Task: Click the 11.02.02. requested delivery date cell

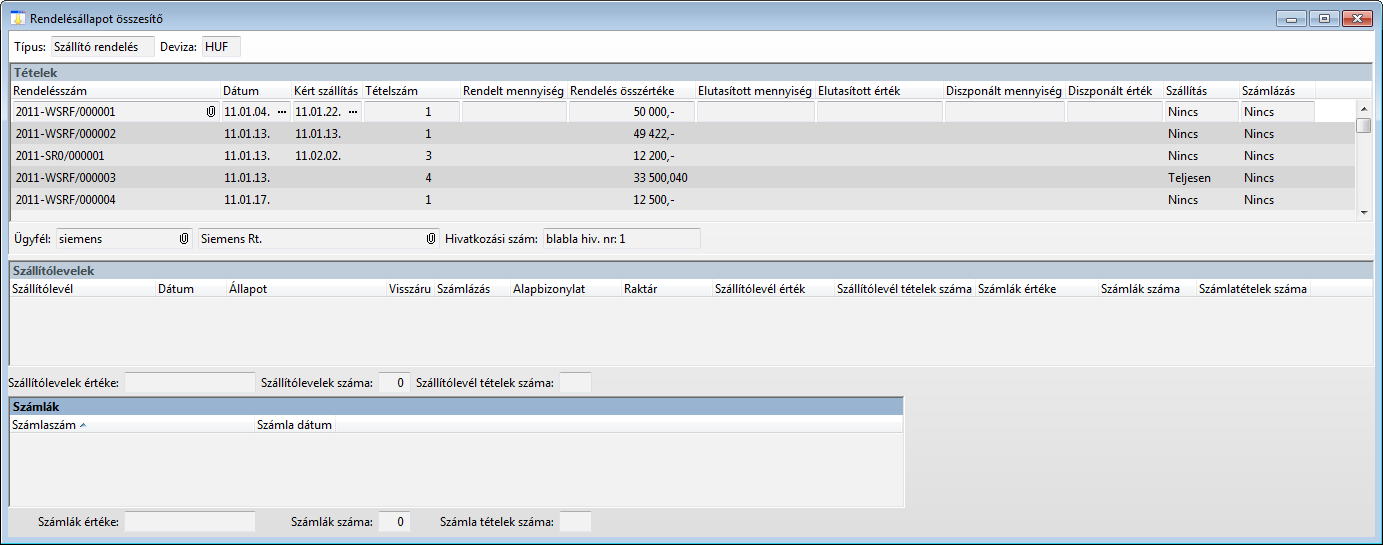Action: coord(327,156)
